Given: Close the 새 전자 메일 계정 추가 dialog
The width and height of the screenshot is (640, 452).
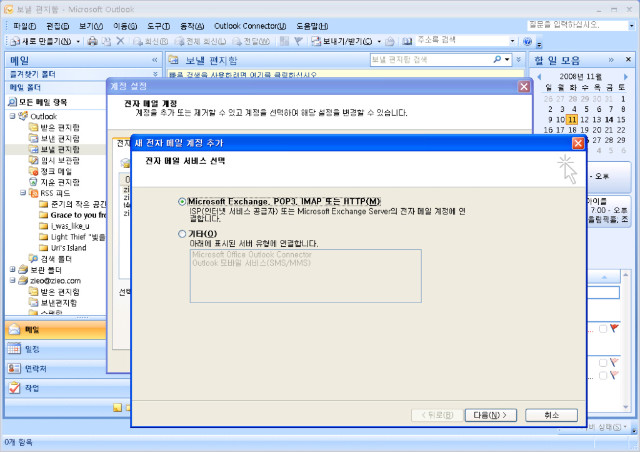Looking at the screenshot, I should pos(578,143).
